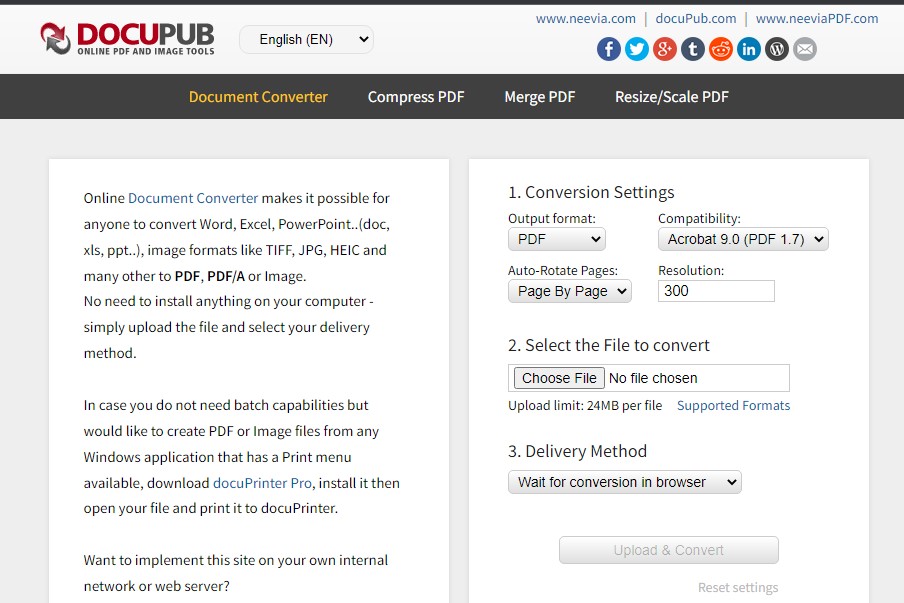Image resolution: width=904 pixels, height=603 pixels.
Task: Share on LinkedIn icon
Action: 749,49
